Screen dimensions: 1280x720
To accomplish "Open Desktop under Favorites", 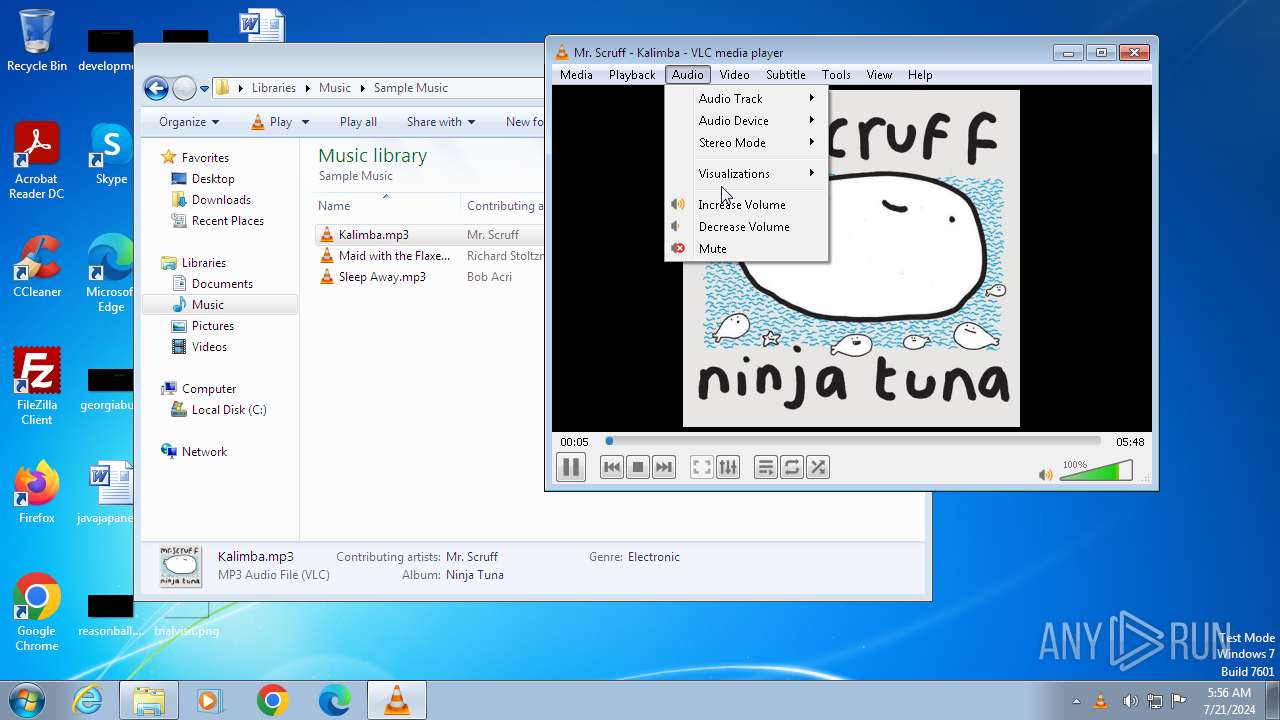I will click(x=213, y=179).
